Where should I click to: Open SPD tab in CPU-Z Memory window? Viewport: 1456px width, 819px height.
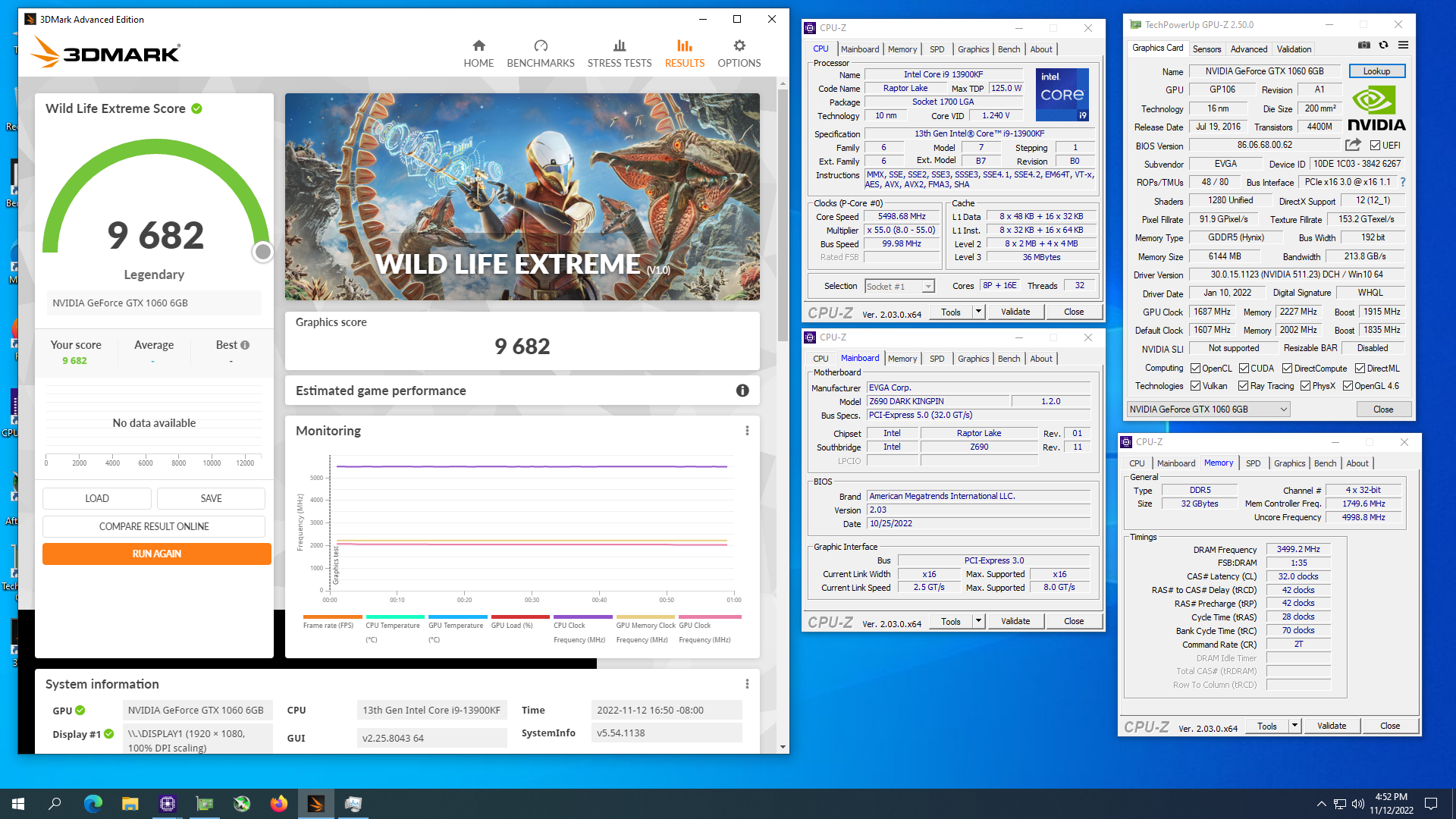1253,463
